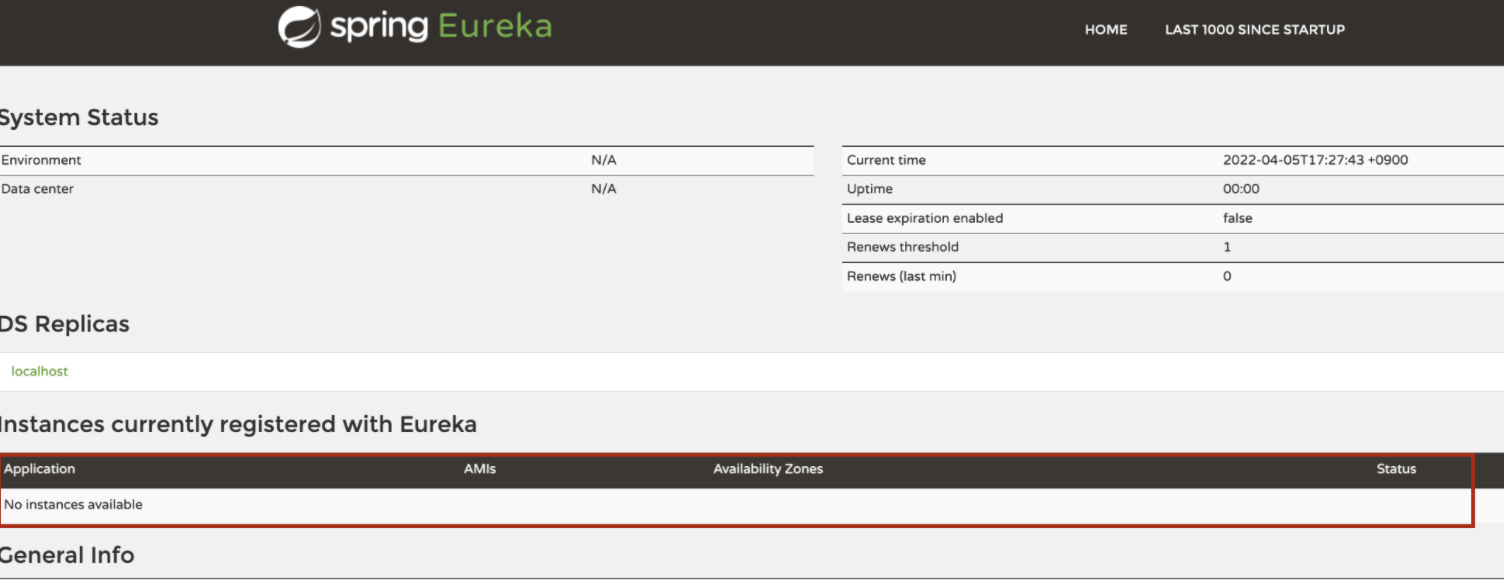
Task: Follow the localhost replica link
Action: (x=40, y=371)
